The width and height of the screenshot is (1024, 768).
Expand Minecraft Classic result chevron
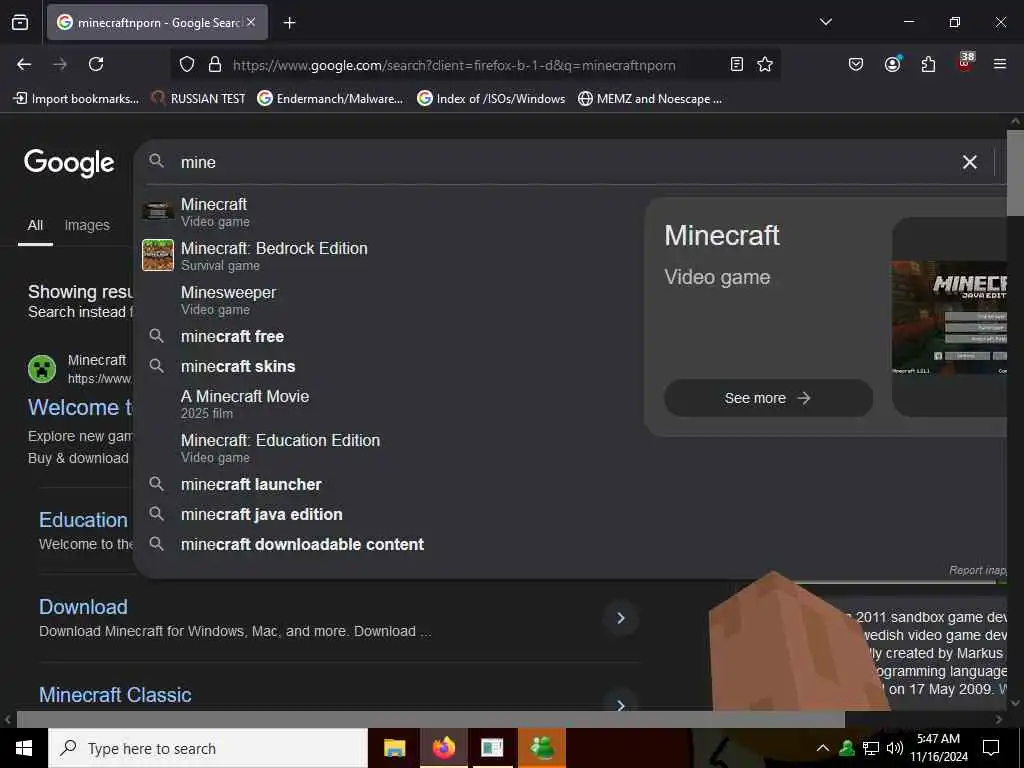point(620,704)
